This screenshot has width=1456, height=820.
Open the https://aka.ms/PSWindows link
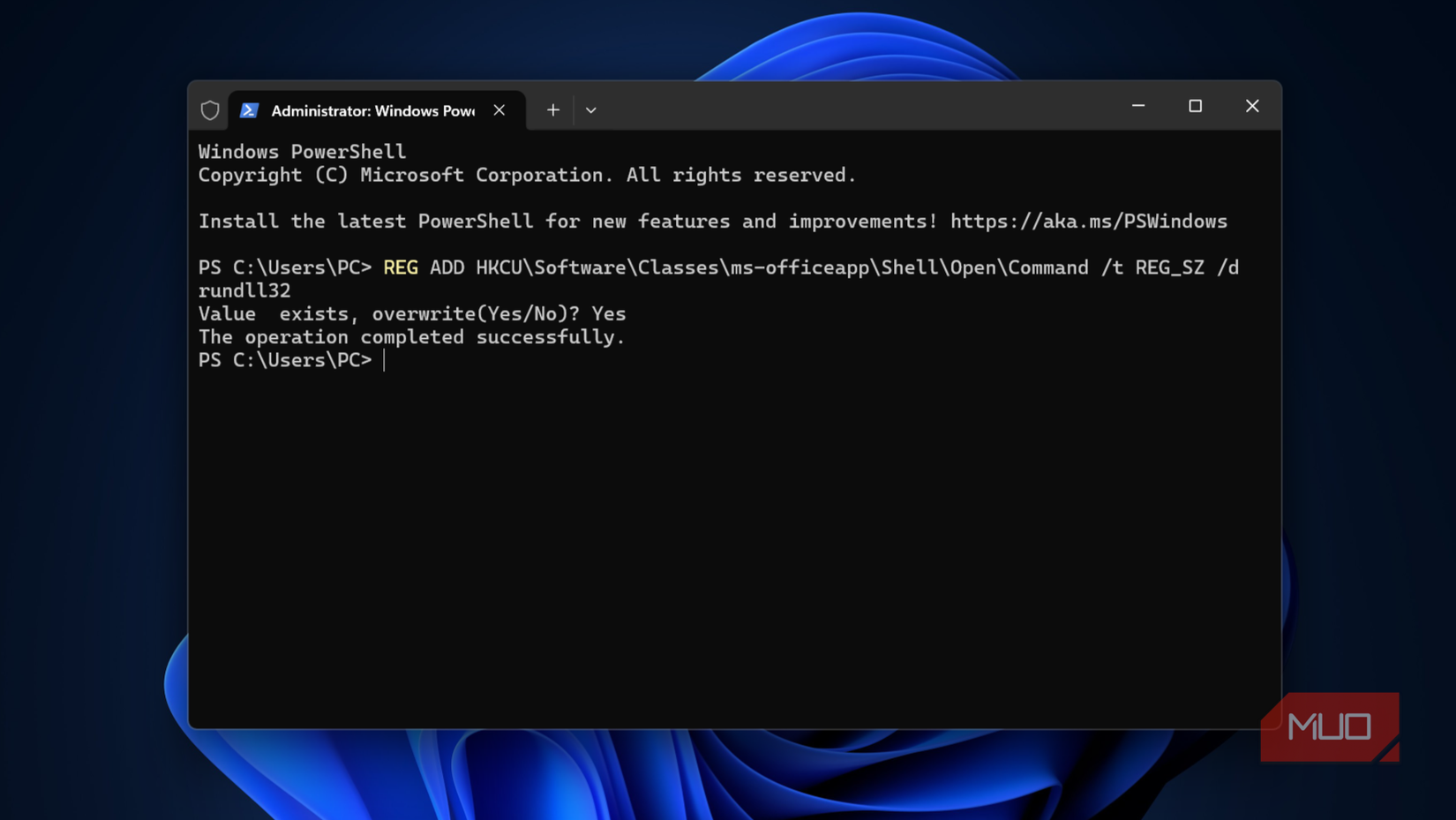1089,222
